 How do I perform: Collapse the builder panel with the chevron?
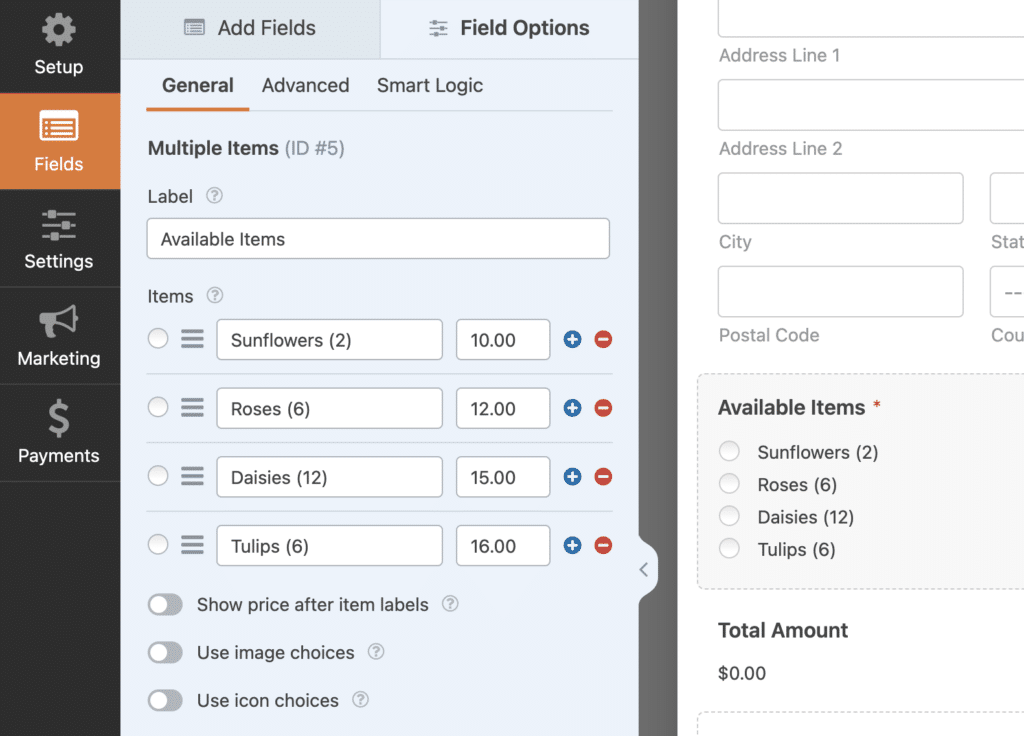pos(643,568)
